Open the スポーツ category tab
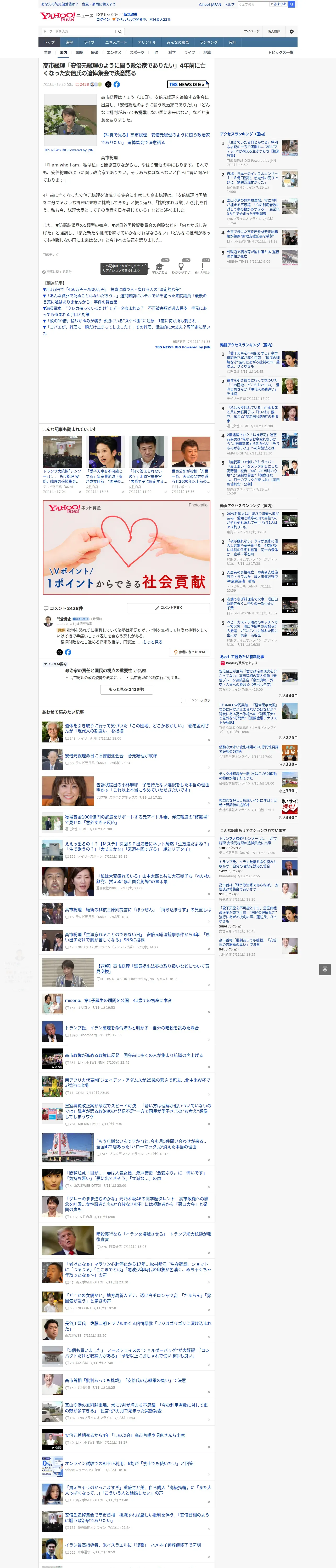This screenshot has width=336, height=1568. 137,52
